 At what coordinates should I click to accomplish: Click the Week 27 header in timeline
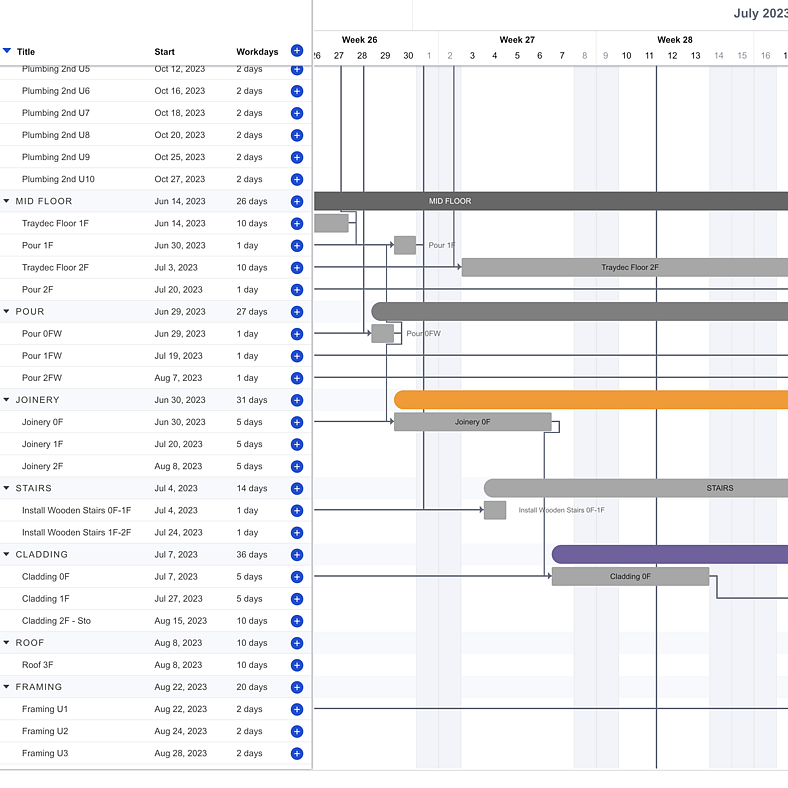pos(517,40)
